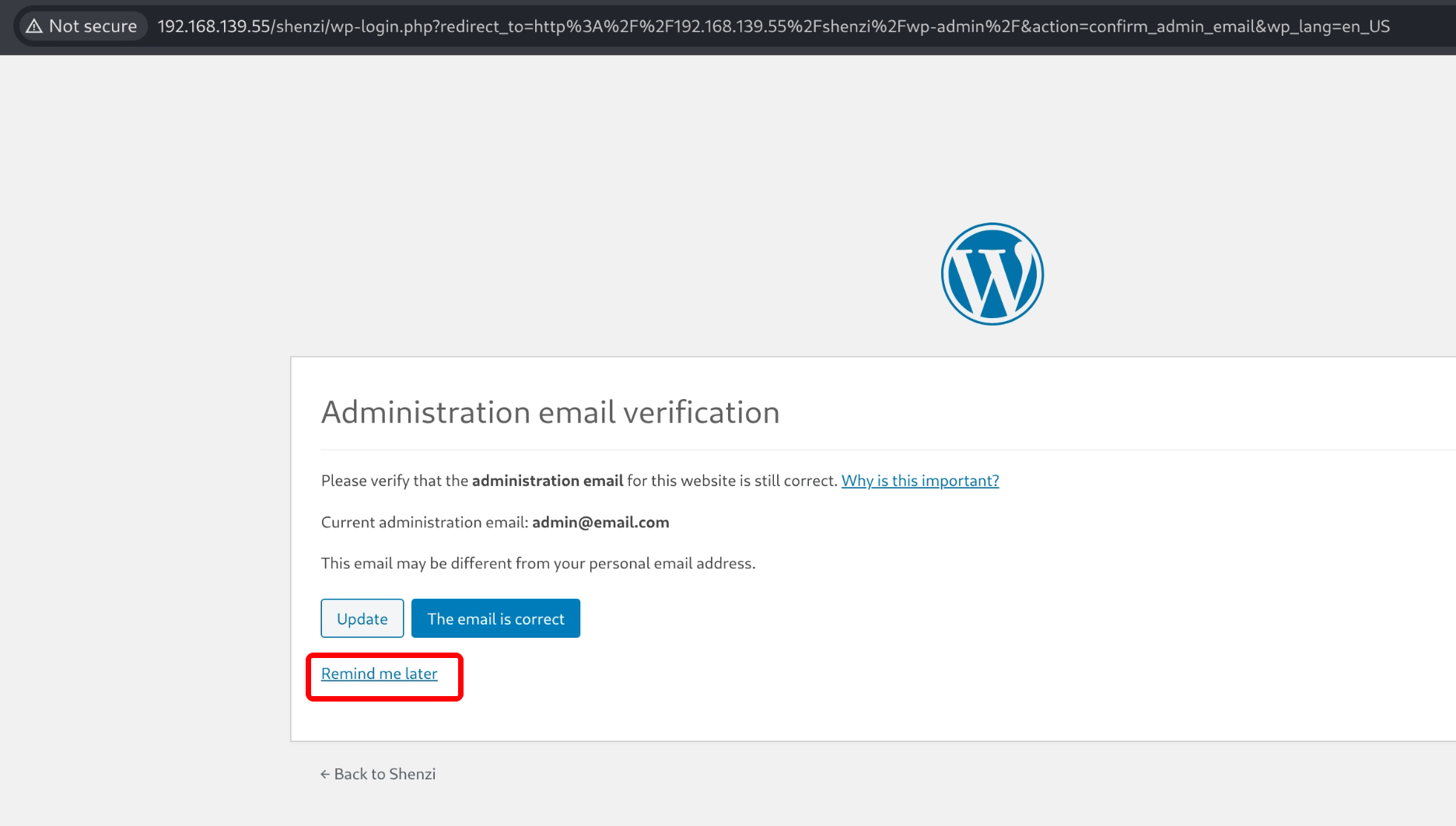
Task: Click the Administration email verification heading
Action: pyautogui.click(x=550, y=412)
